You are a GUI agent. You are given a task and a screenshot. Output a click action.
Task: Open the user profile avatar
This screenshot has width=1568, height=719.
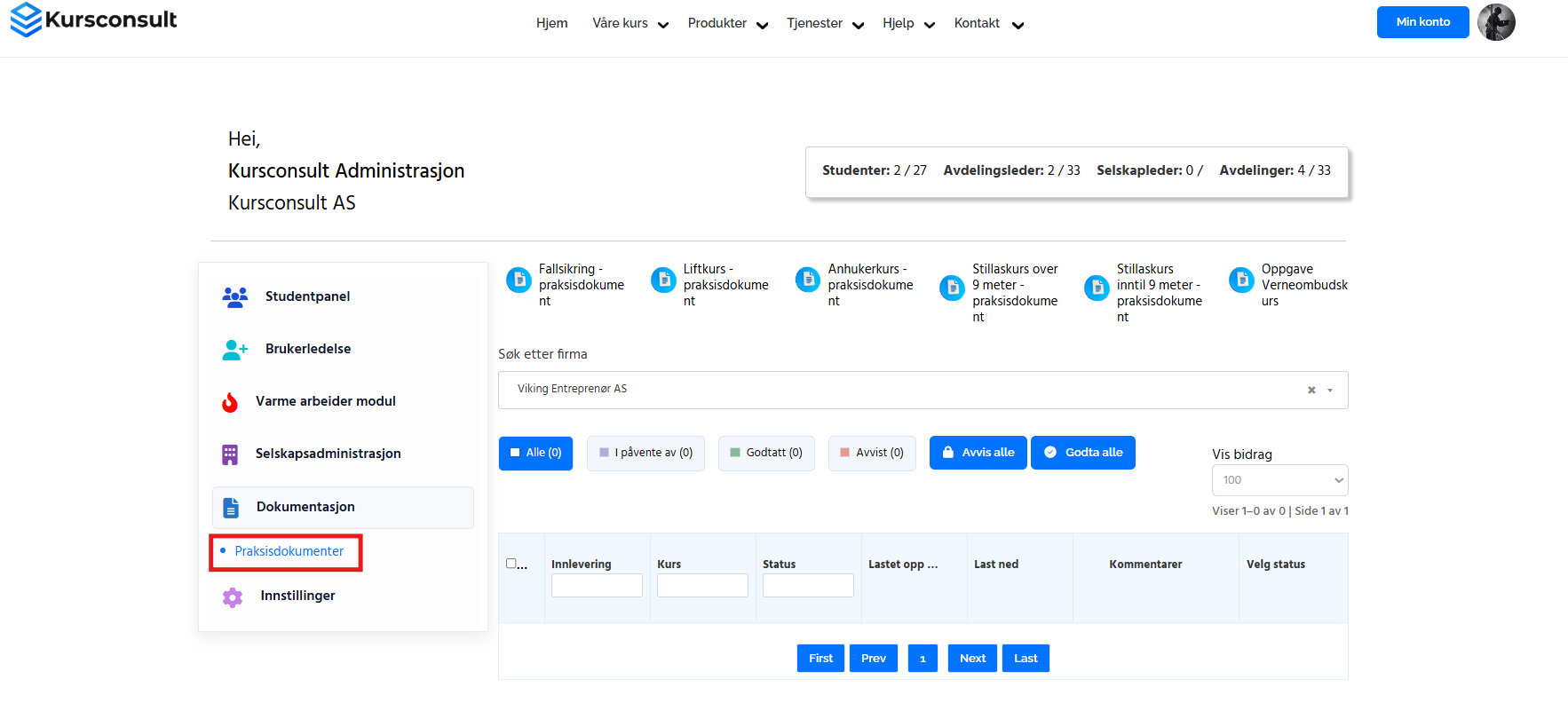coord(1496,22)
